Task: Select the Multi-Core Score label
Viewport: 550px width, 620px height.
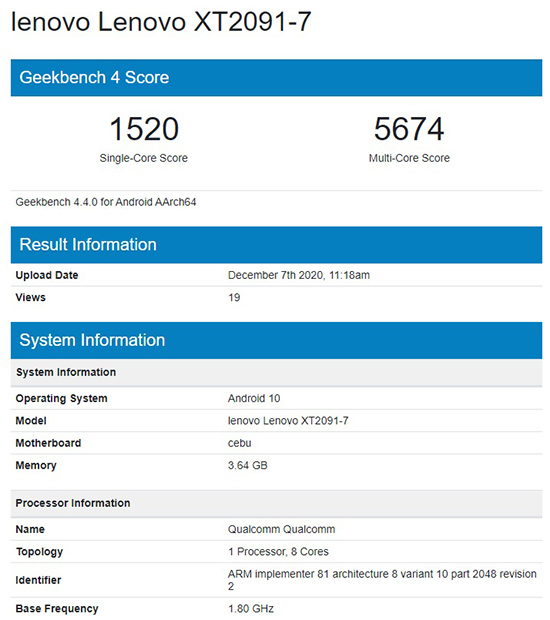Action: click(409, 158)
